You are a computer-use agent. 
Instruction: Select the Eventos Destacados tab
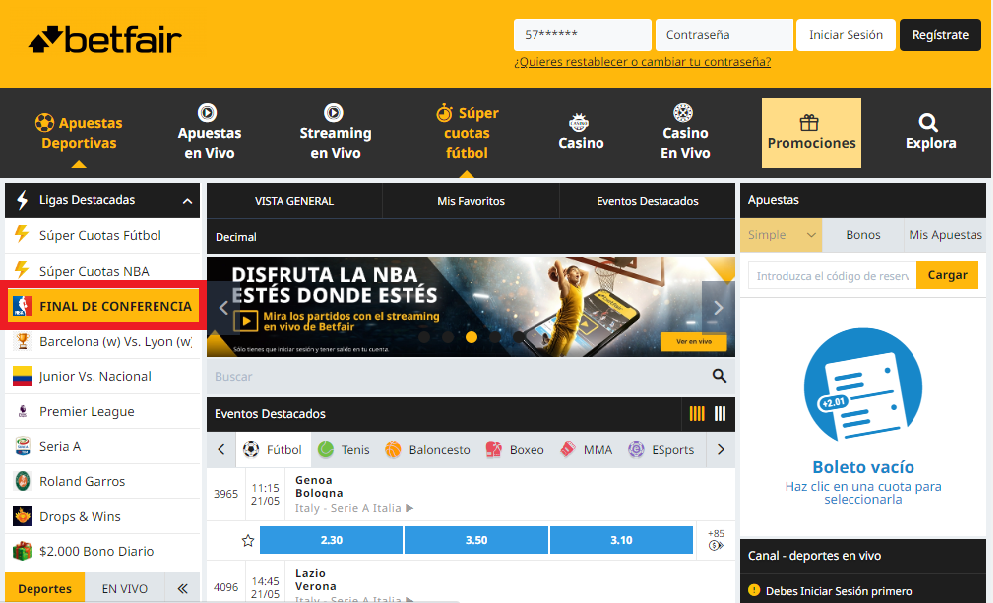647,201
